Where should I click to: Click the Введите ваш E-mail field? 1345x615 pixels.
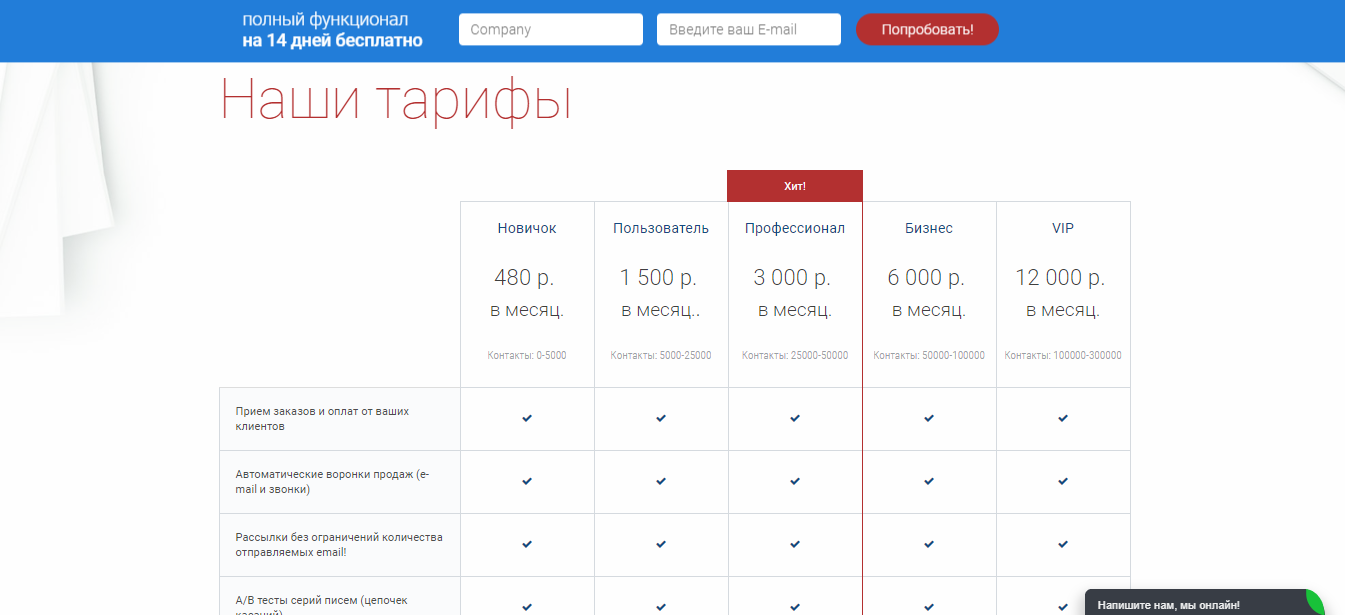coord(748,30)
